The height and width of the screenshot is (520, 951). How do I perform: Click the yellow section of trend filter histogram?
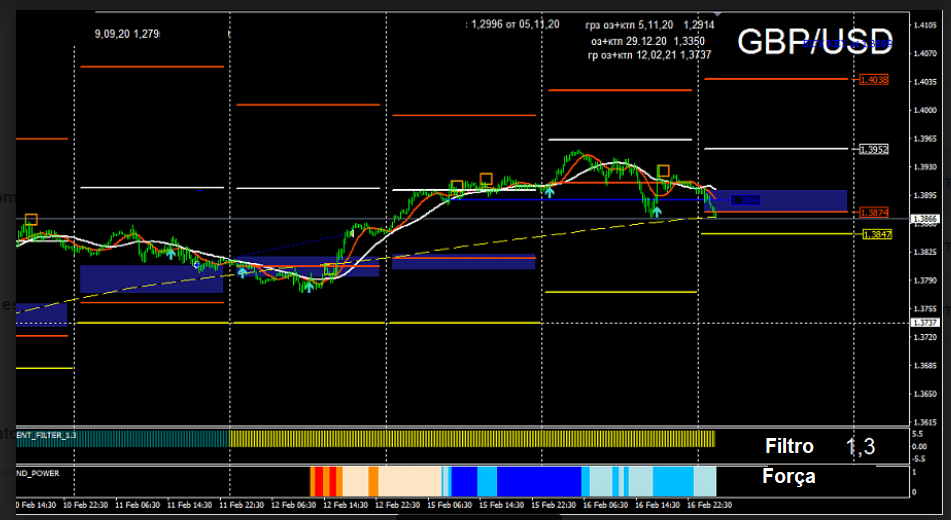point(470,438)
